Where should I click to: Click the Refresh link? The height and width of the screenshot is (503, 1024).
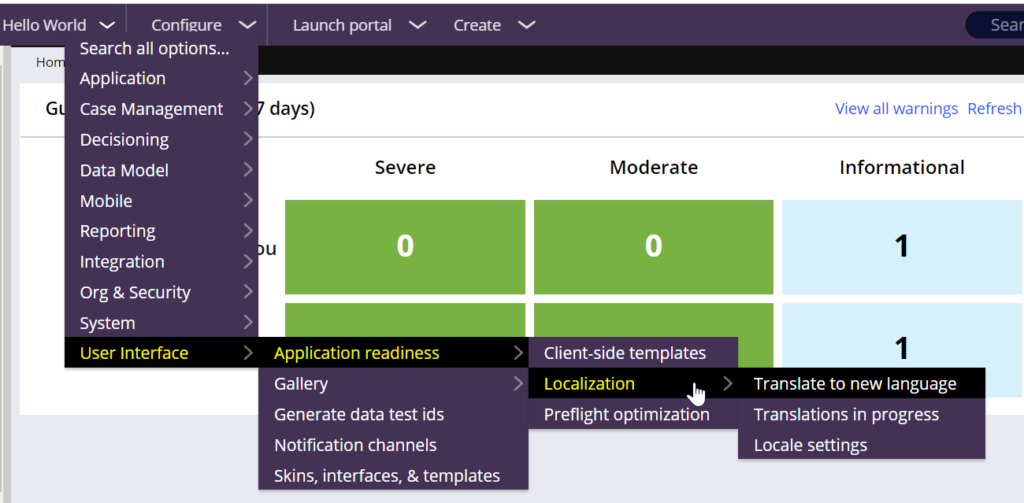(995, 108)
